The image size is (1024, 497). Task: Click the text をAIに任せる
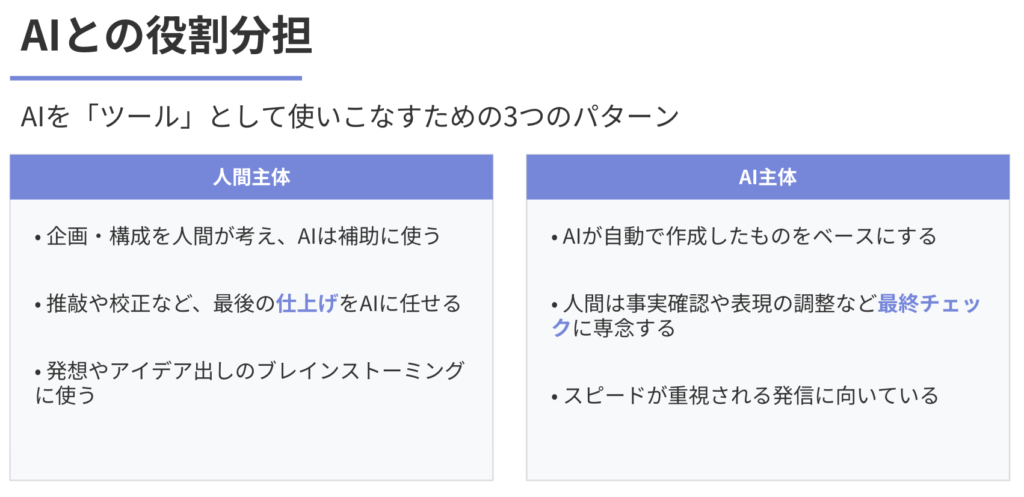click(400, 304)
